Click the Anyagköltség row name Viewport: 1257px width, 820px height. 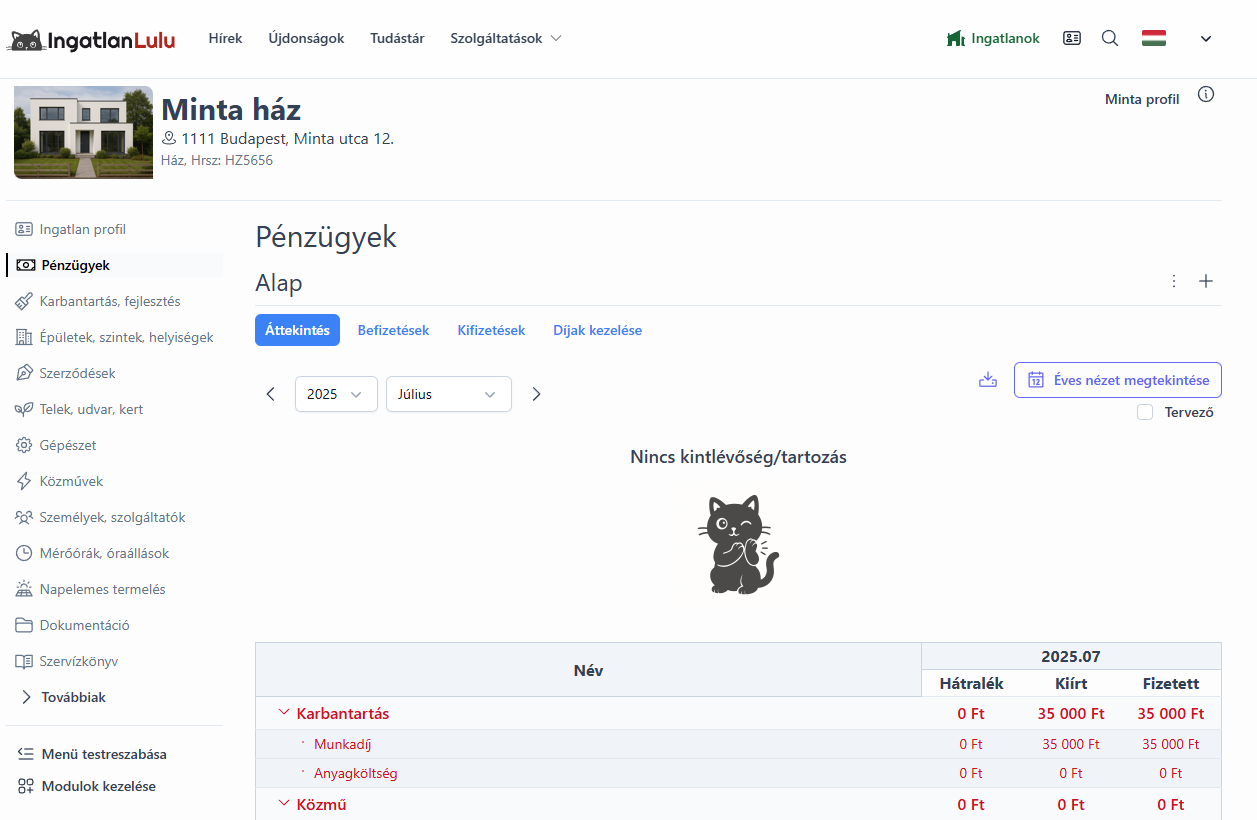point(355,773)
